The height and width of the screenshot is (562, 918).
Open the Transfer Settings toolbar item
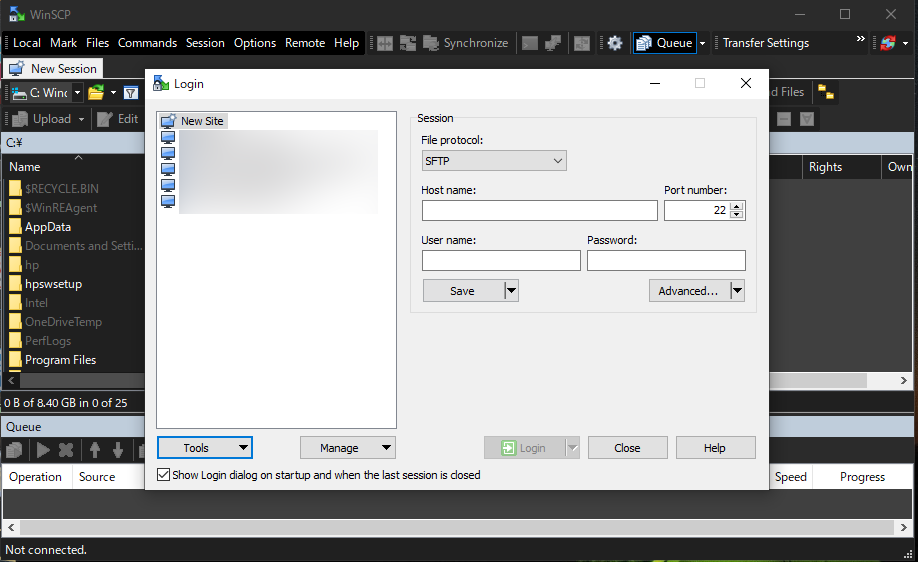tap(766, 43)
